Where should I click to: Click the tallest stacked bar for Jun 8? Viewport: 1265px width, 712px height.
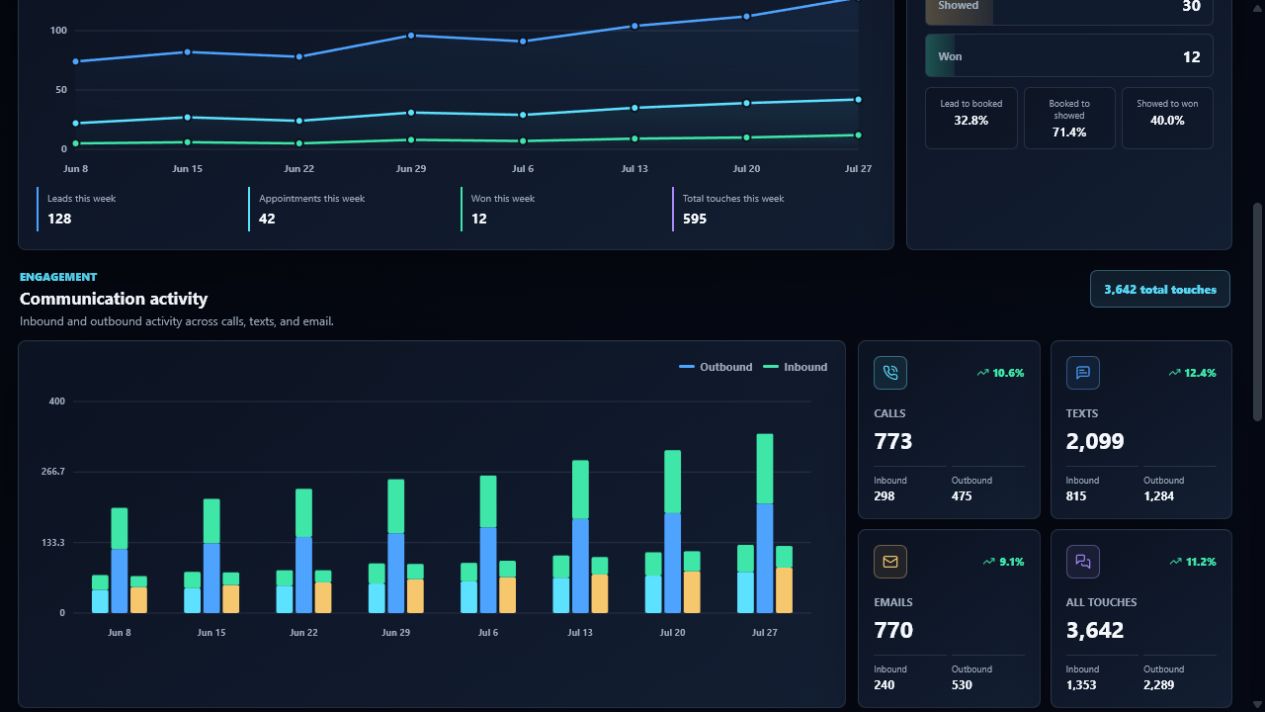119,560
